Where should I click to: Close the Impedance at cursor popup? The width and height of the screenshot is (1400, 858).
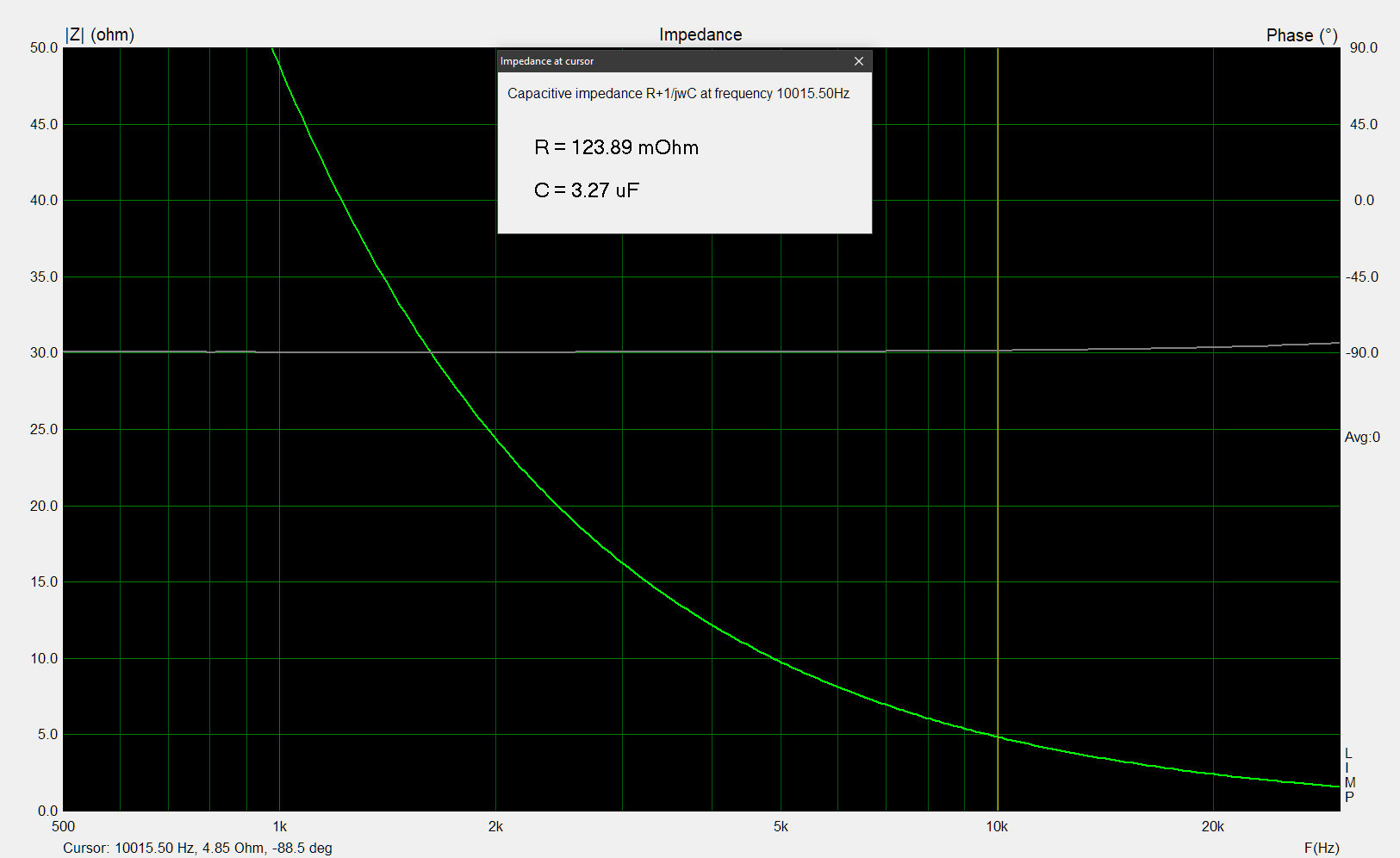tap(858, 61)
